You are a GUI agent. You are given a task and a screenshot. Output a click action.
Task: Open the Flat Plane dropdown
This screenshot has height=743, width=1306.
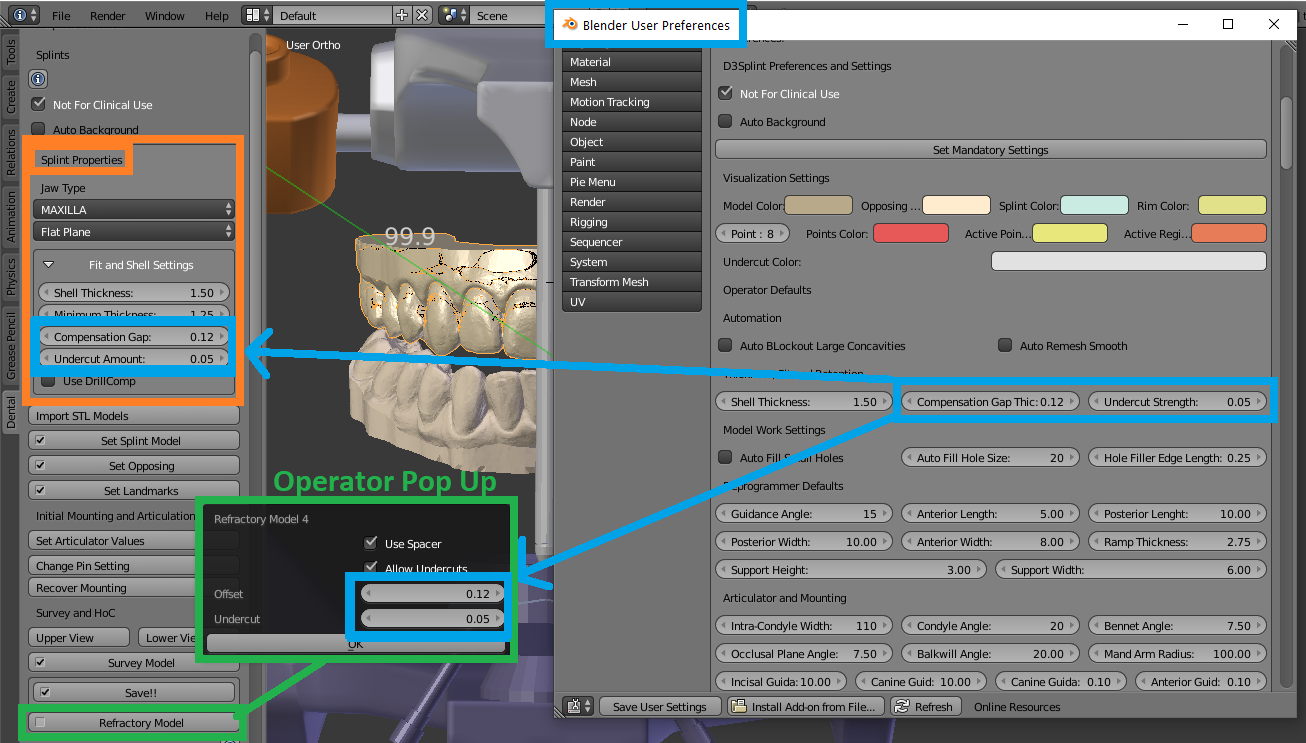click(134, 232)
